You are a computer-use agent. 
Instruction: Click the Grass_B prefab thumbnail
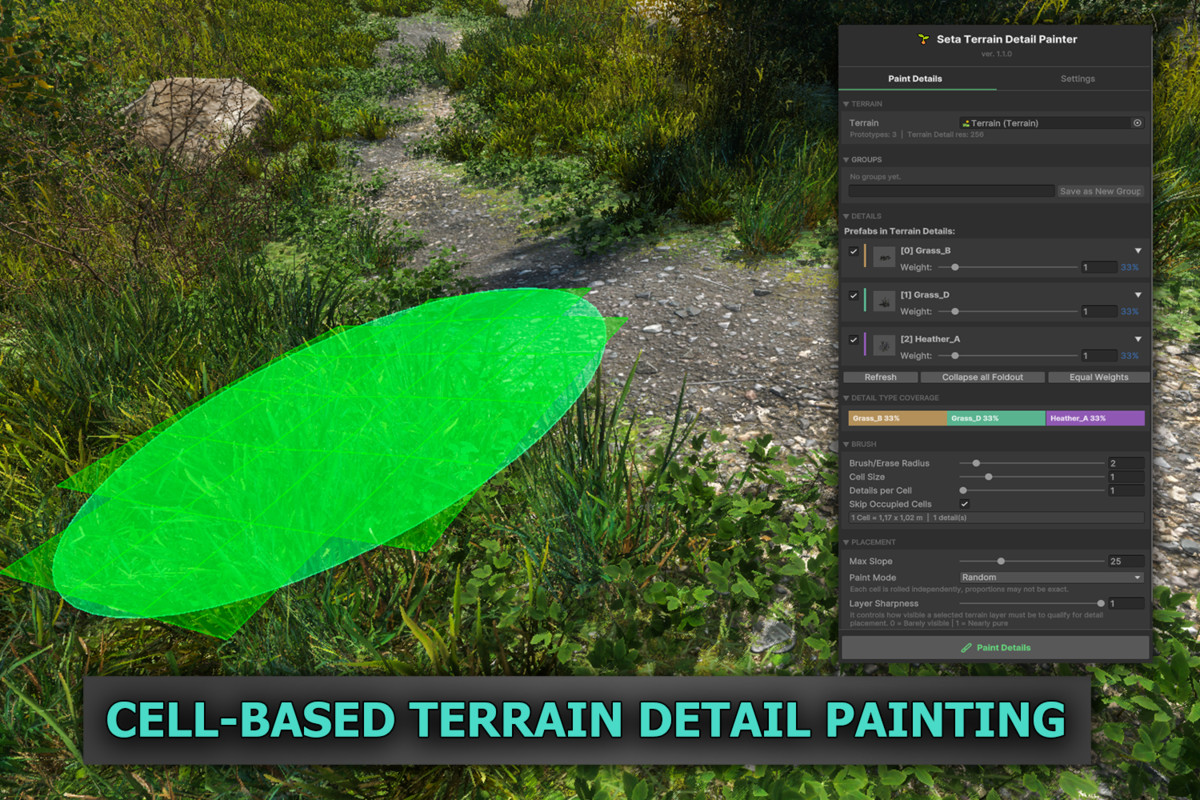coord(884,258)
